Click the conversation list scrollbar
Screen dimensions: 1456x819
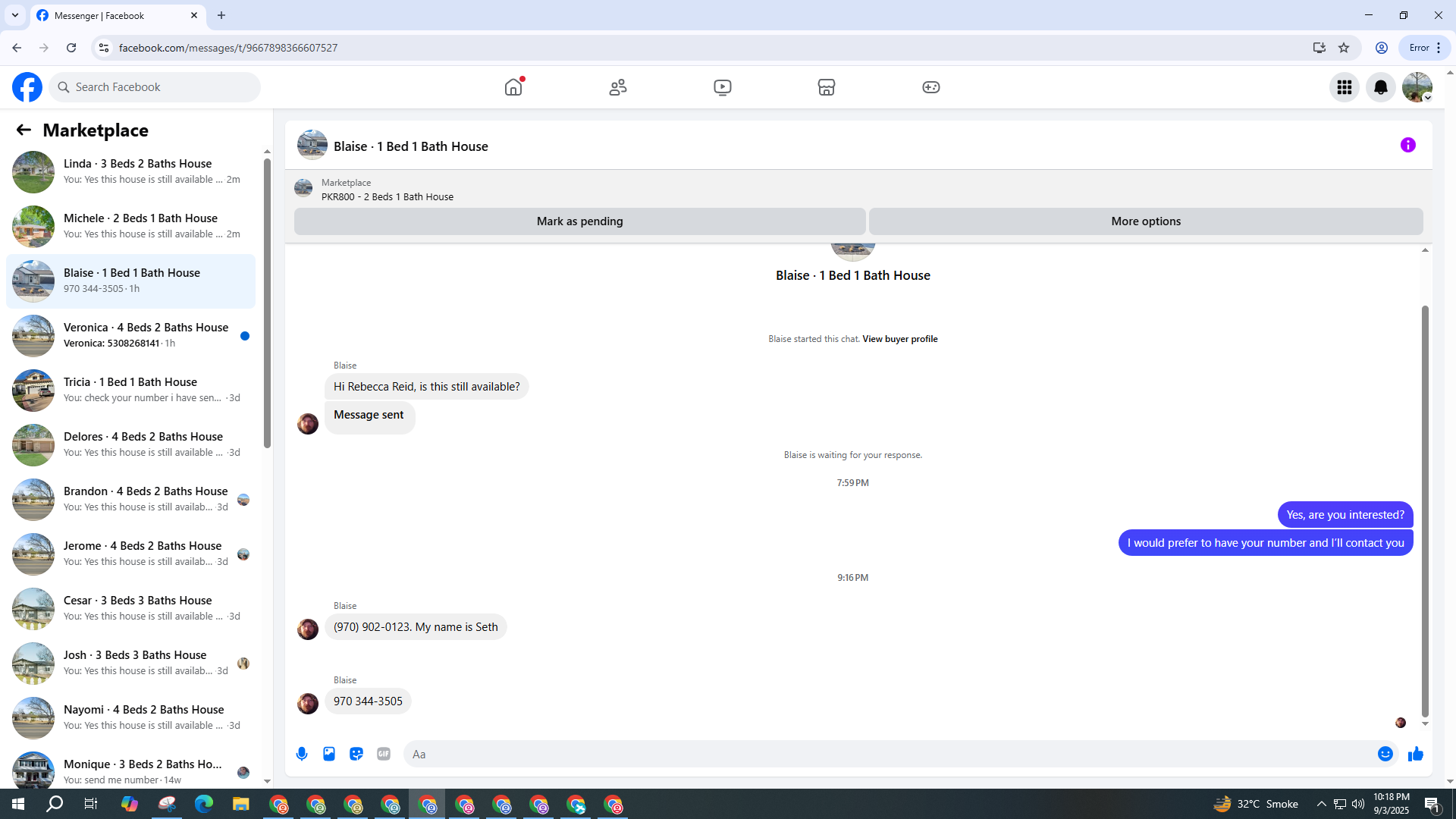267,303
